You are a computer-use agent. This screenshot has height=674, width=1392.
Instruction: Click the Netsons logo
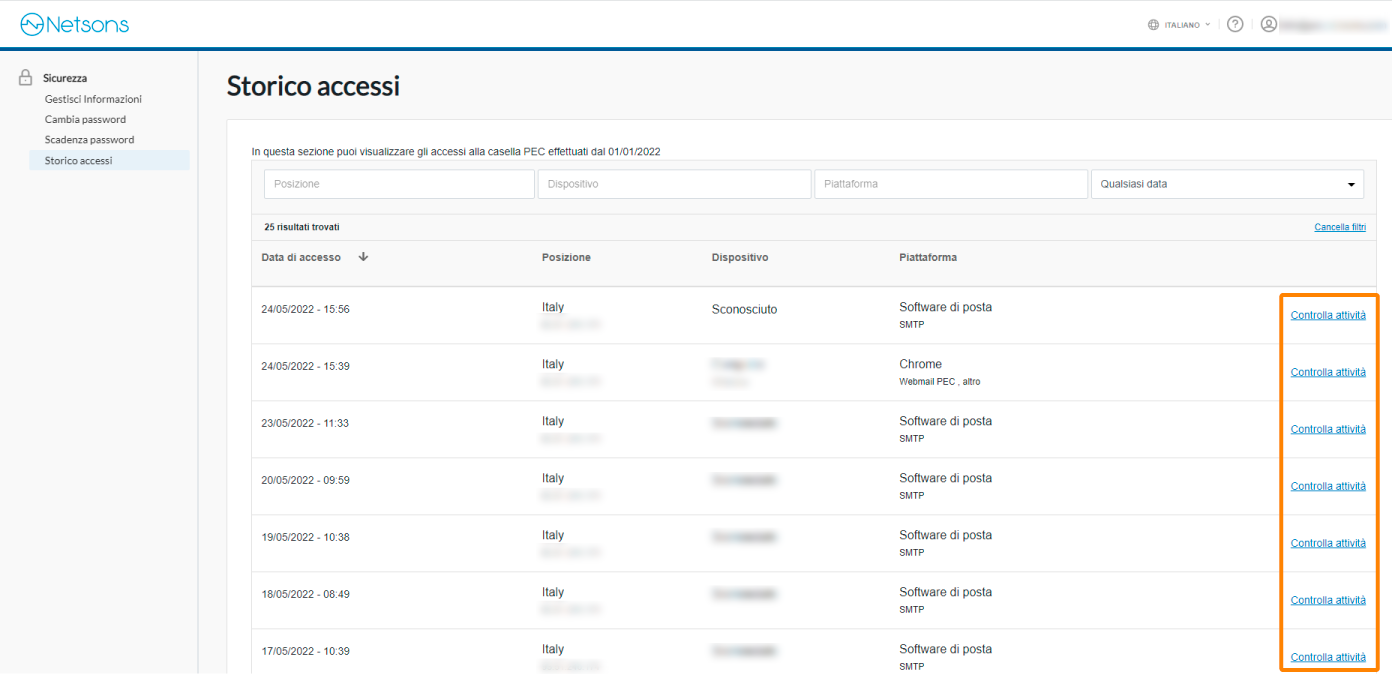click(75, 24)
